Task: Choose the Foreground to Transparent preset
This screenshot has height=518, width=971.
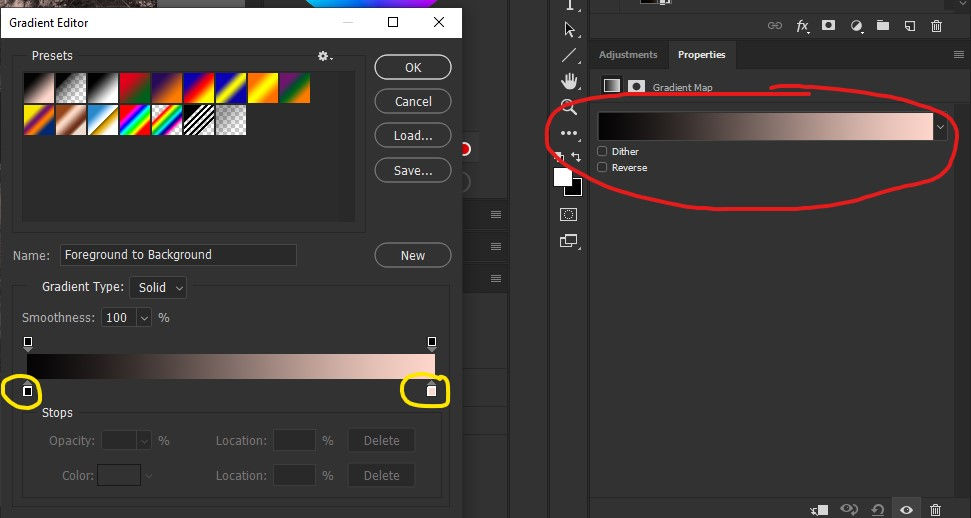Action: click(x=71, y=88)
